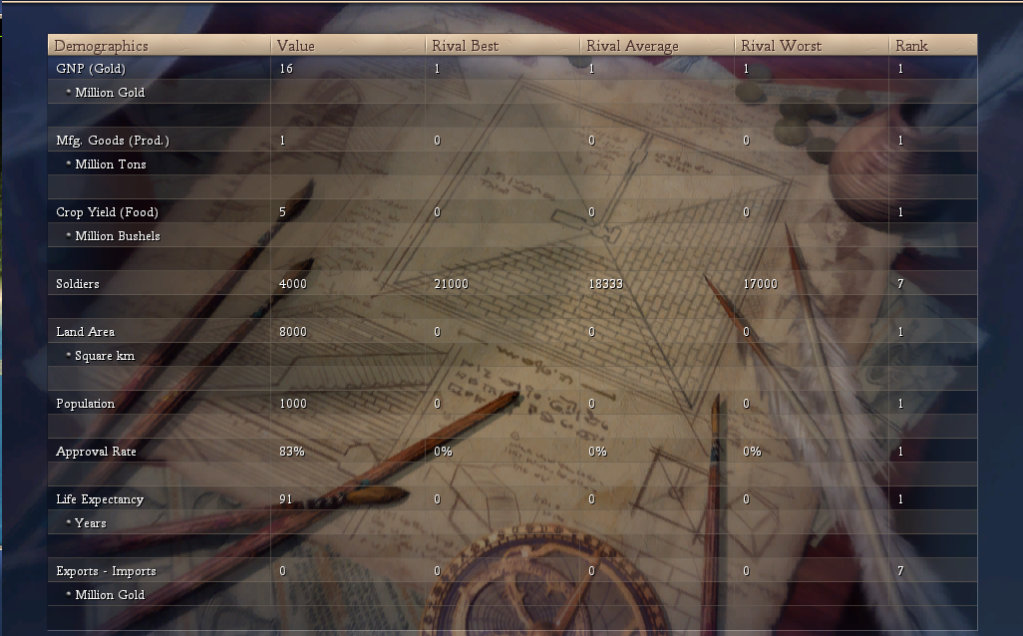Select the Soldiers row label

(x=78, y=284)
